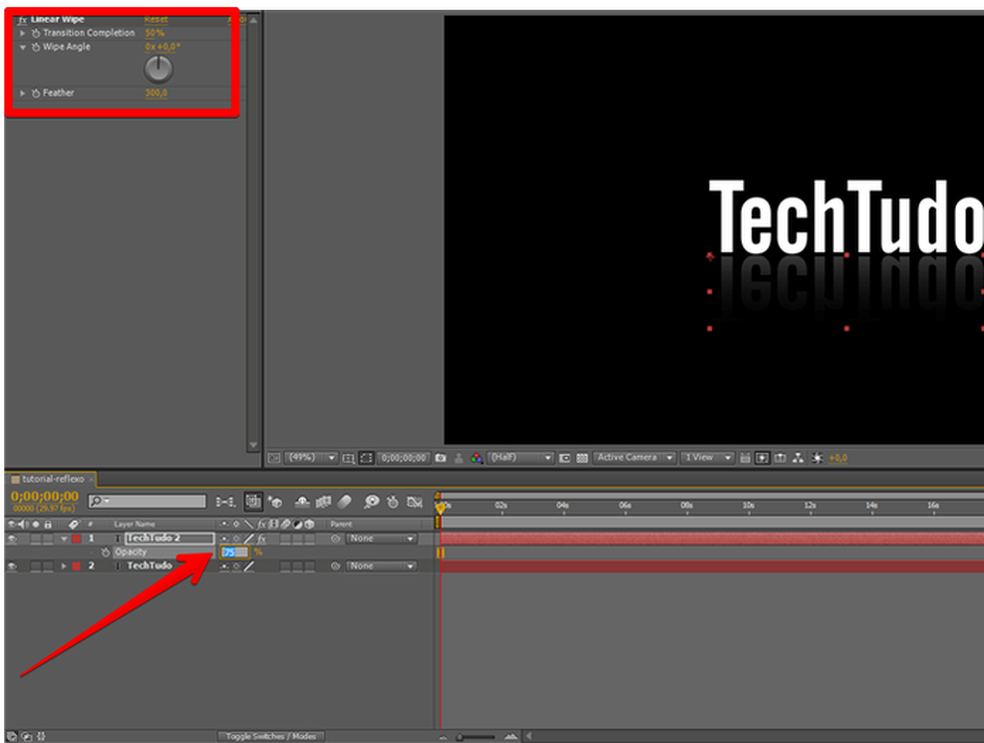
Task: Select the TechTudo layer name
Action: [149, 566]
